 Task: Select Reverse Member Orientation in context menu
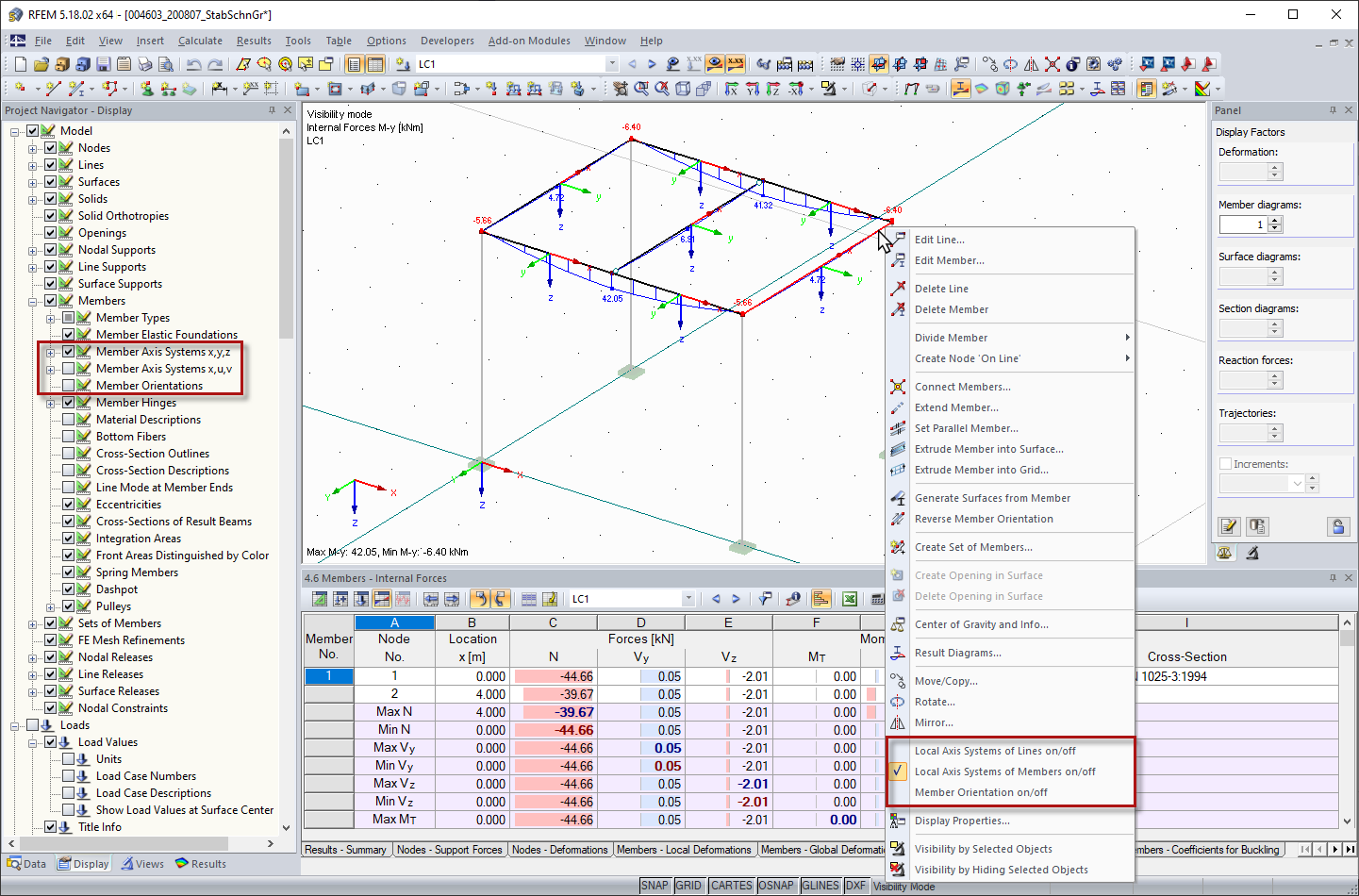[x=984, y=519]
